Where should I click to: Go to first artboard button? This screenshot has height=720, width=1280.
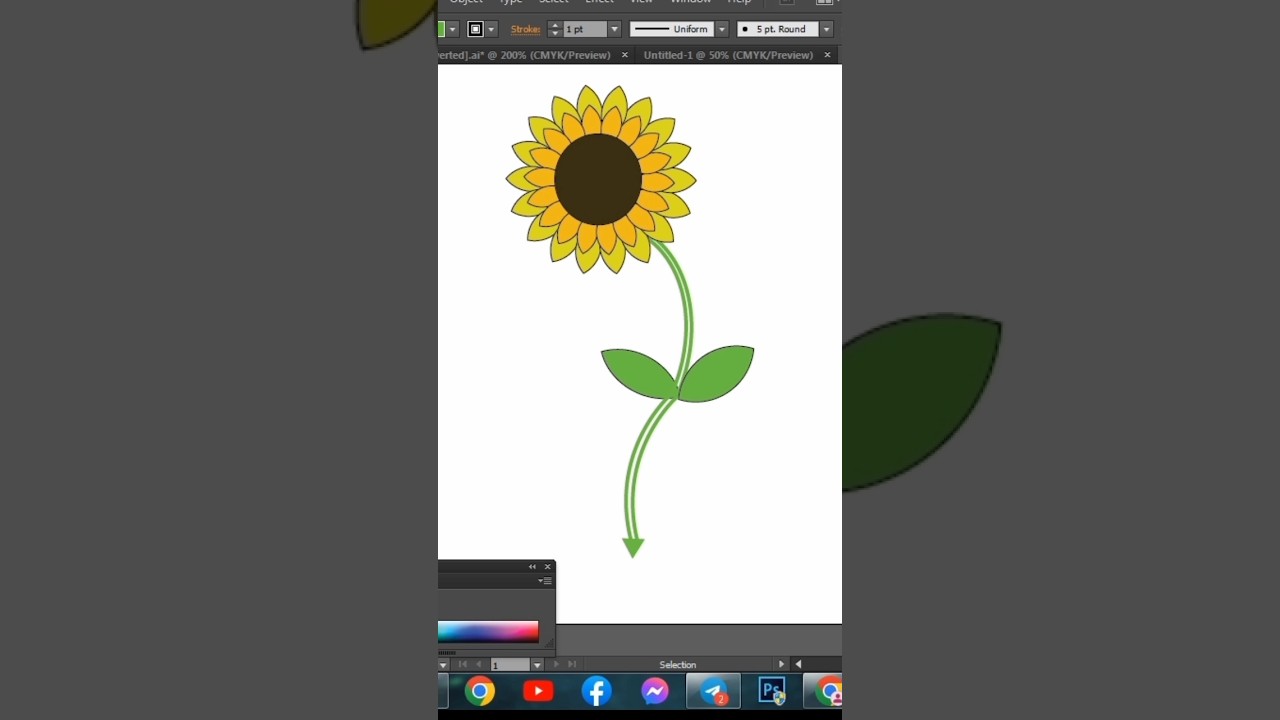tap(462, 664)
